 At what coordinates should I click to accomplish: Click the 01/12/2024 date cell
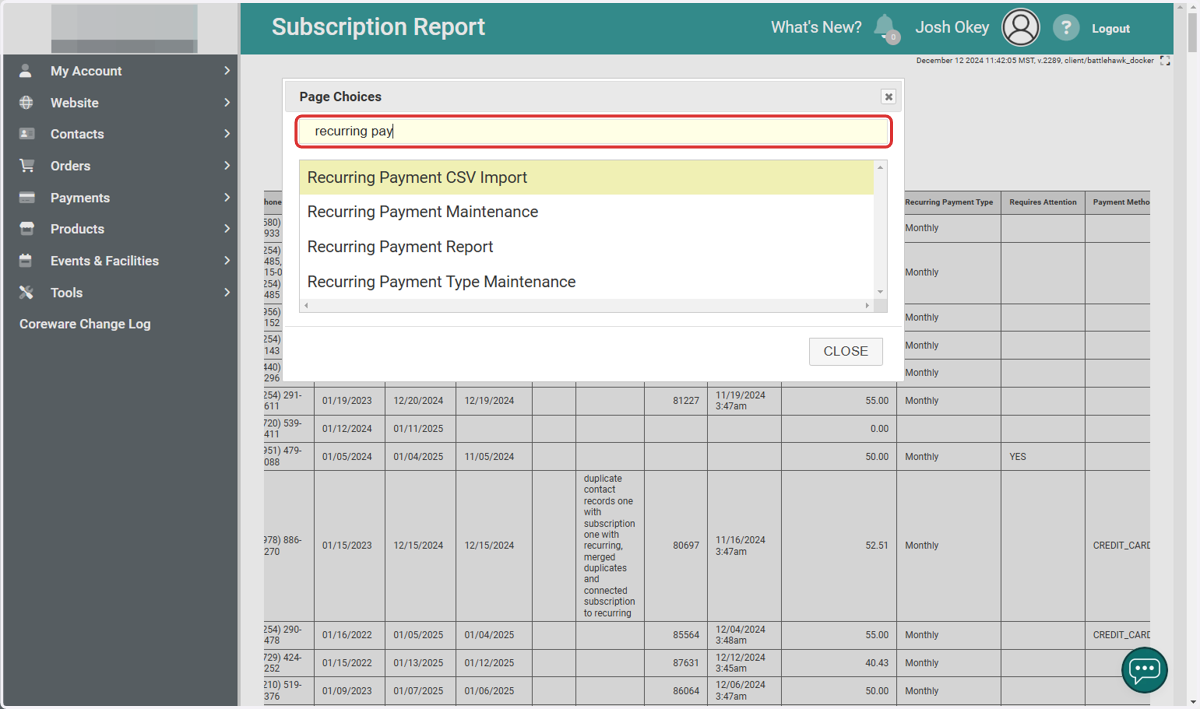click(349, 429)
